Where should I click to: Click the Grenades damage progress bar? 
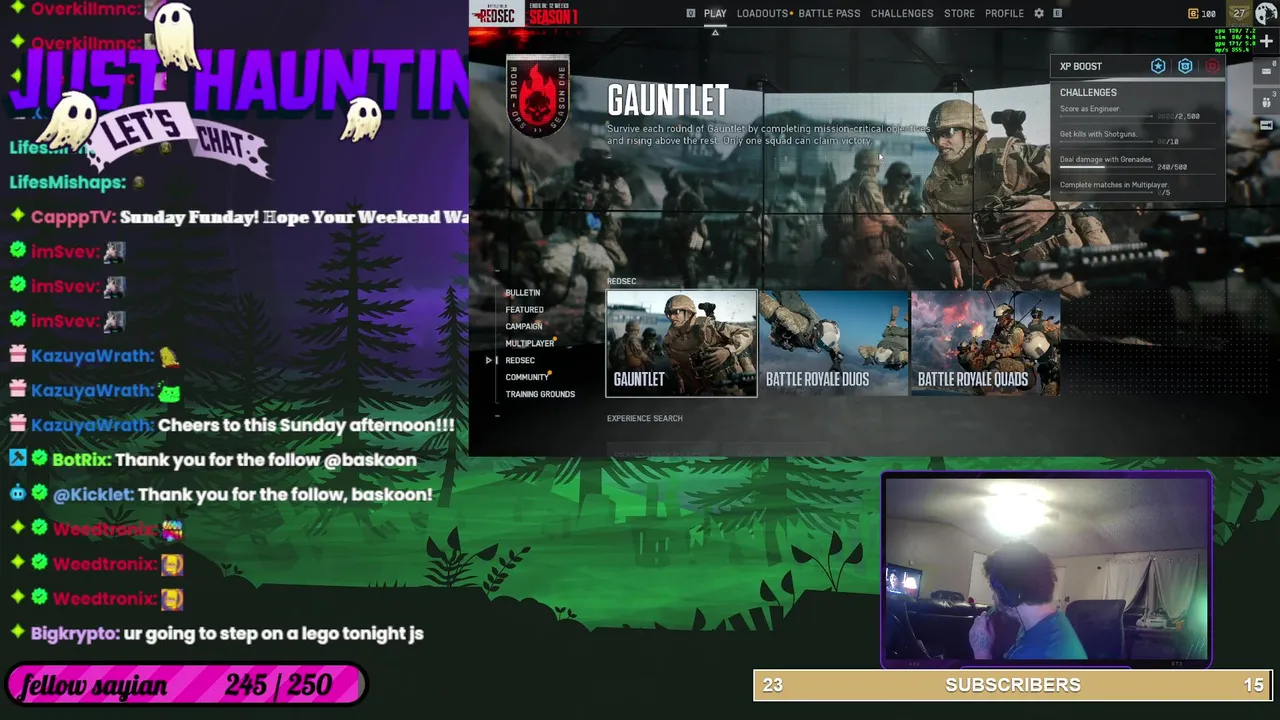click(1106, 167)
